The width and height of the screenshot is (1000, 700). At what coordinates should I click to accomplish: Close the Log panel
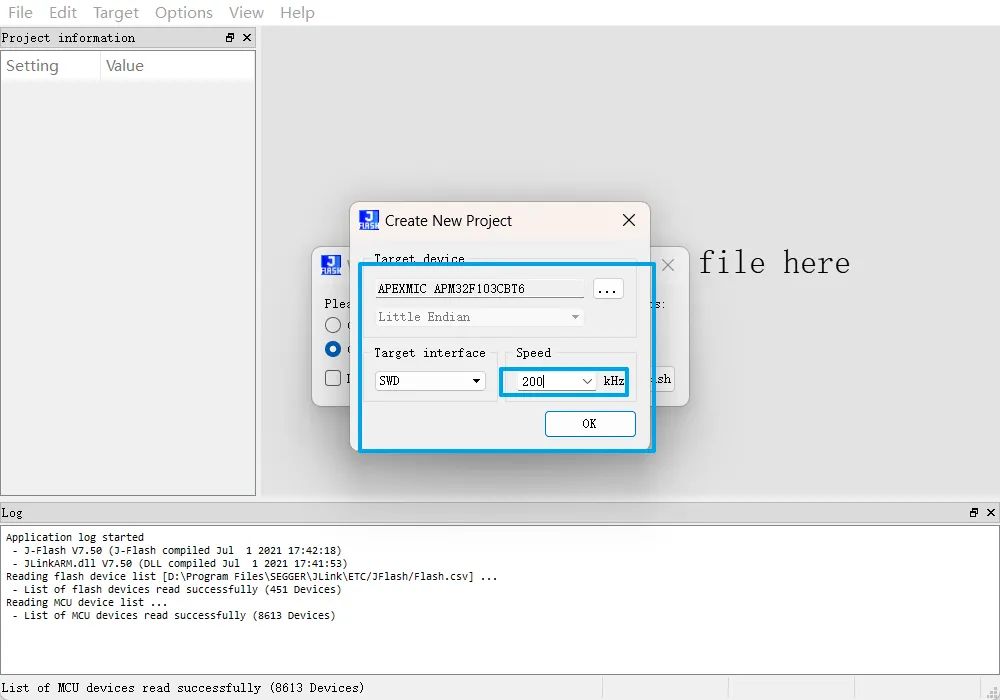(991, 513)
